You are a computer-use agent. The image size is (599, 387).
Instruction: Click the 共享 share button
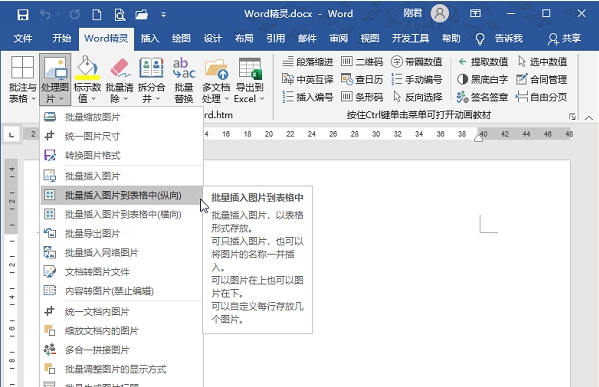(564, 39)
